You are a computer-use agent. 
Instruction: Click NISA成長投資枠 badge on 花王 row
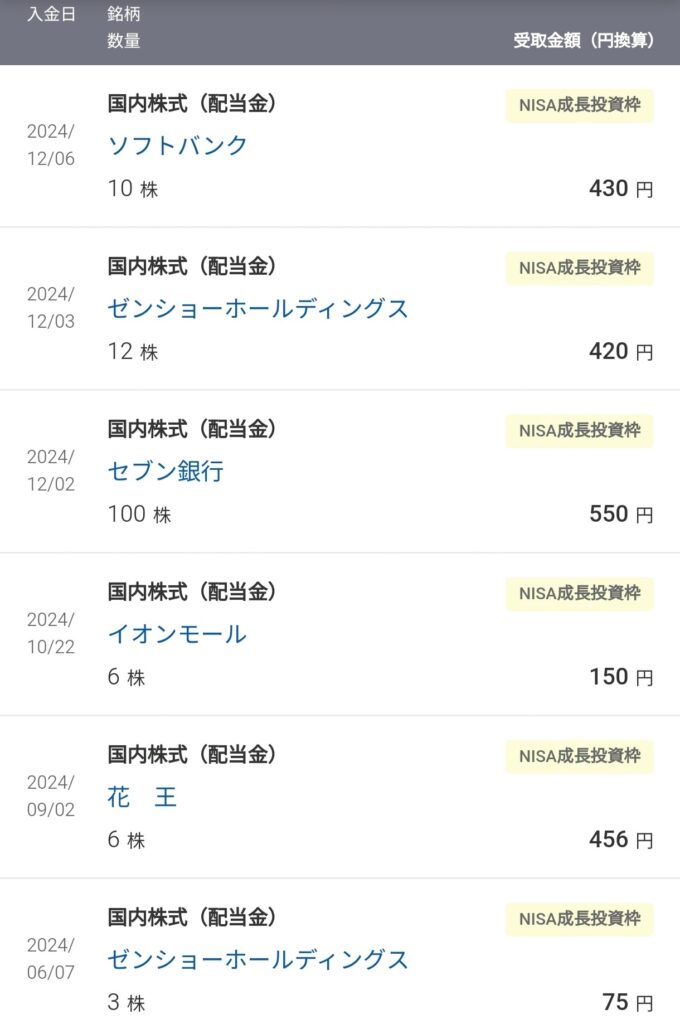coord(579,756)
